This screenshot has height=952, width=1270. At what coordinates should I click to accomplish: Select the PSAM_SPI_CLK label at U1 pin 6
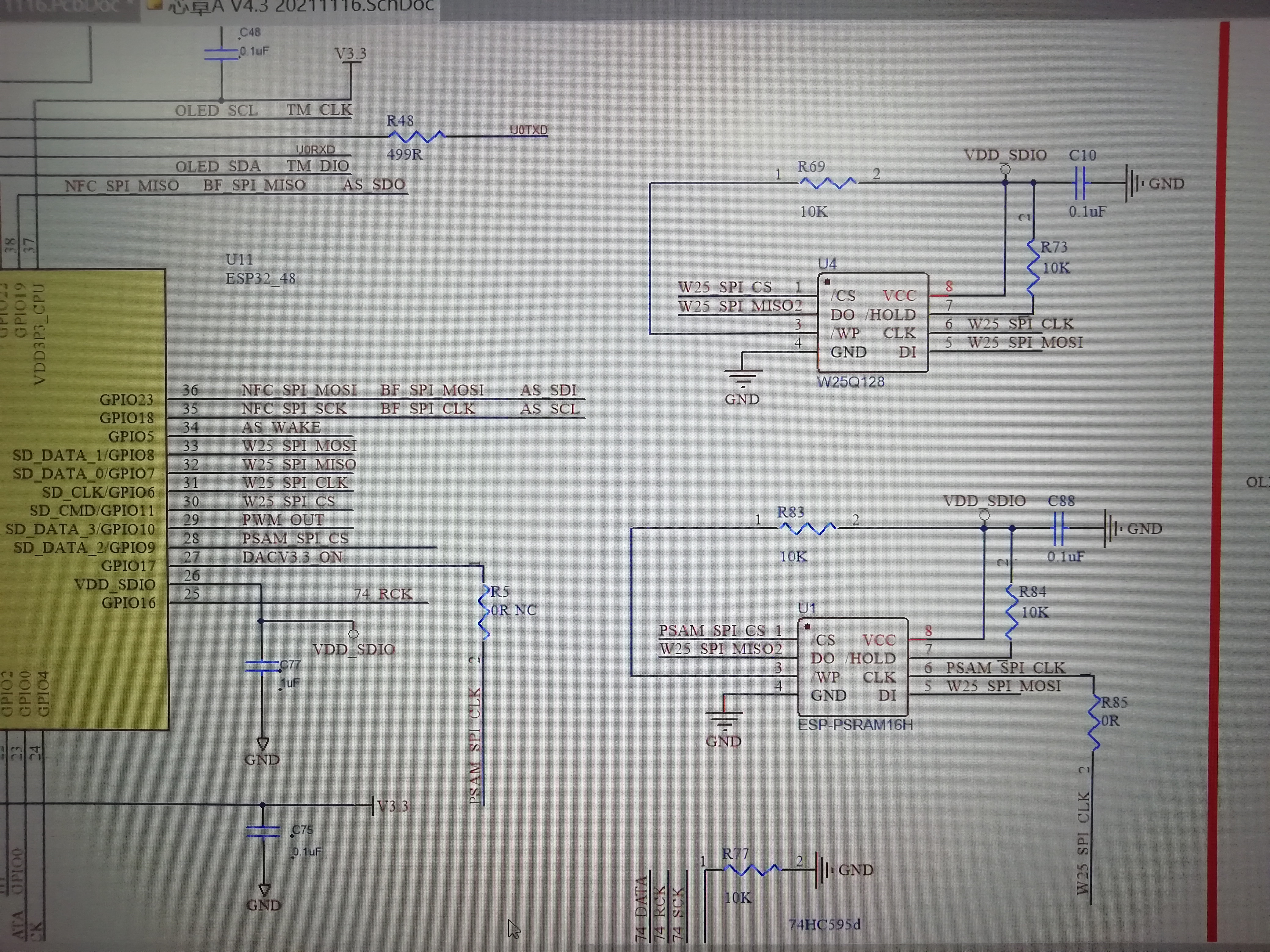coord(1005,668)
